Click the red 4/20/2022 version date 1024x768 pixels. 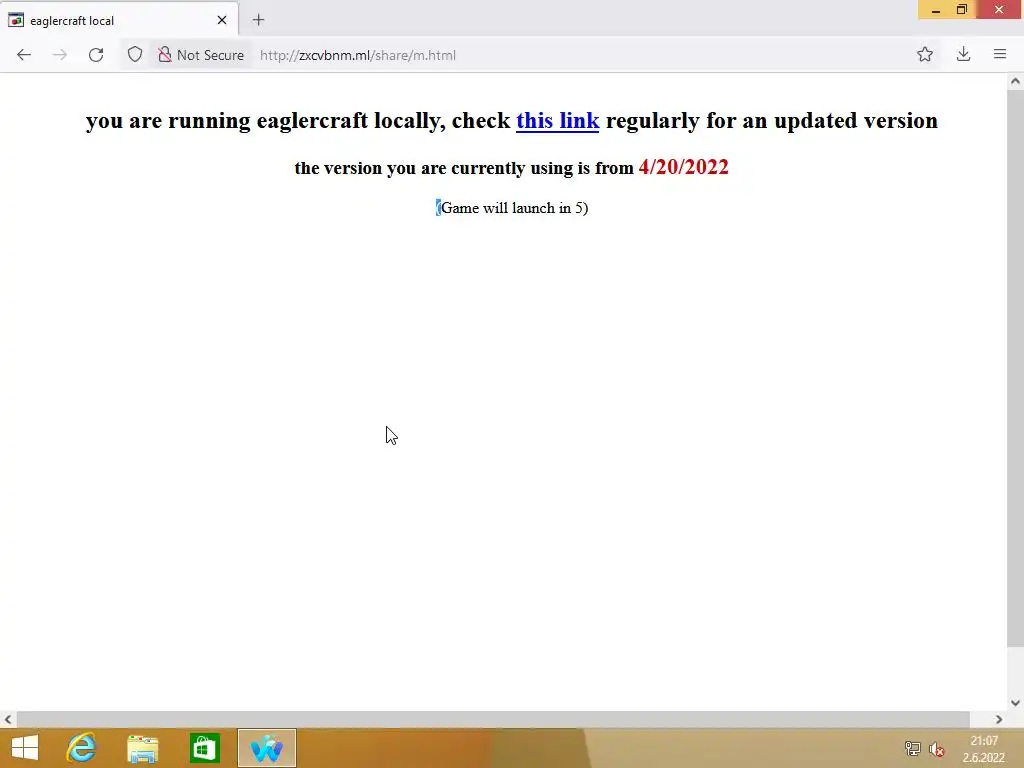(x=683, y=167)
